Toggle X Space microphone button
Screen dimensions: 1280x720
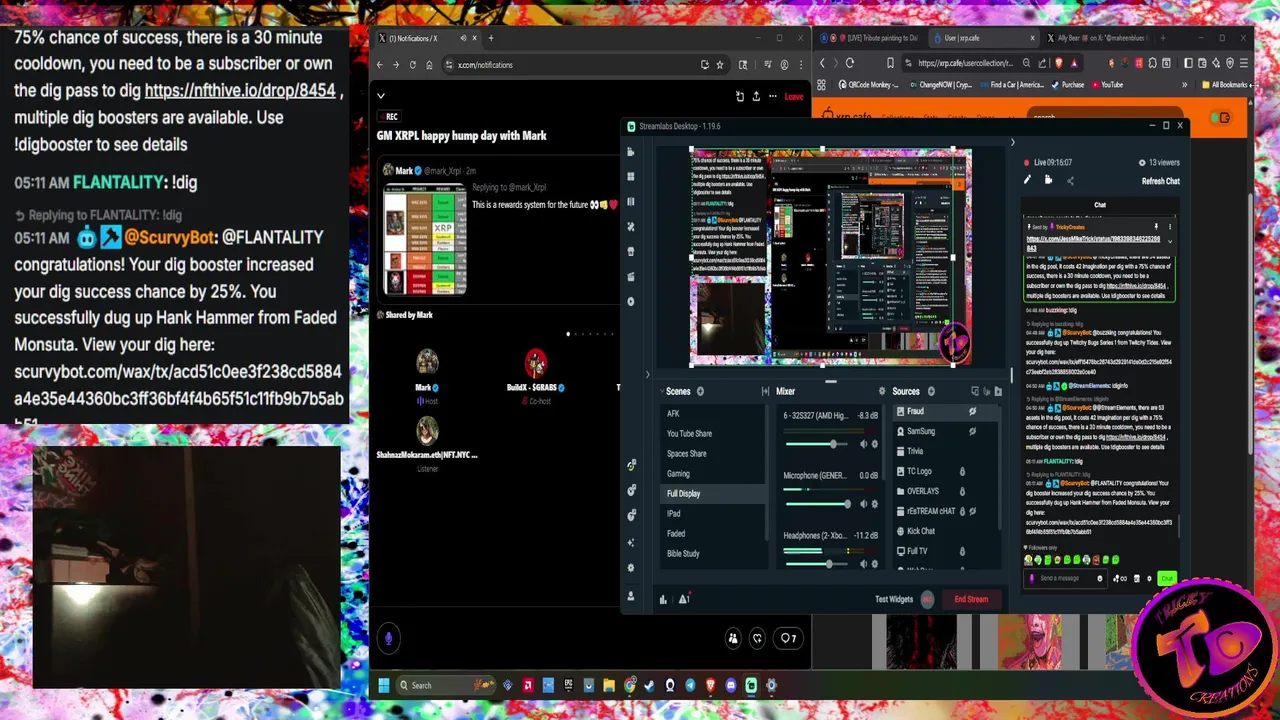tap(389, 638)
